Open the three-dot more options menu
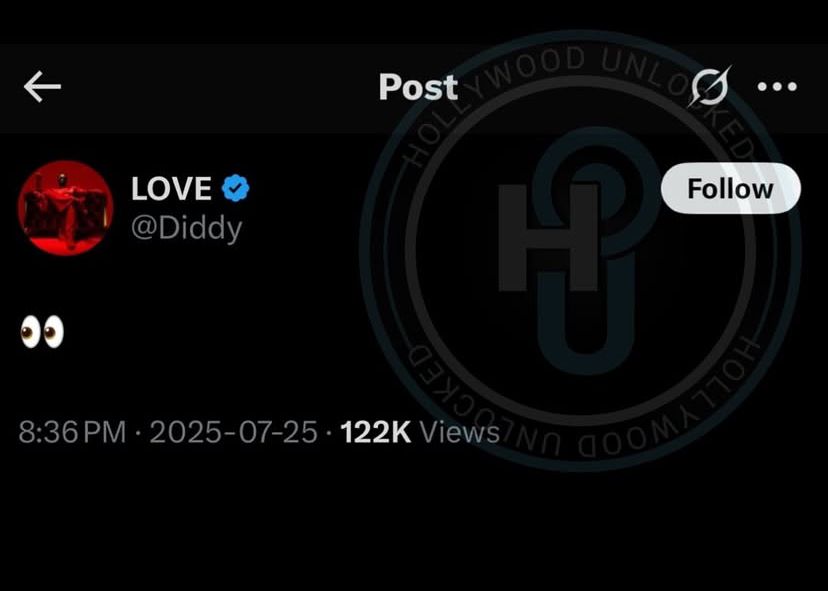The image size is (828, 591). (x=777, y=87)
